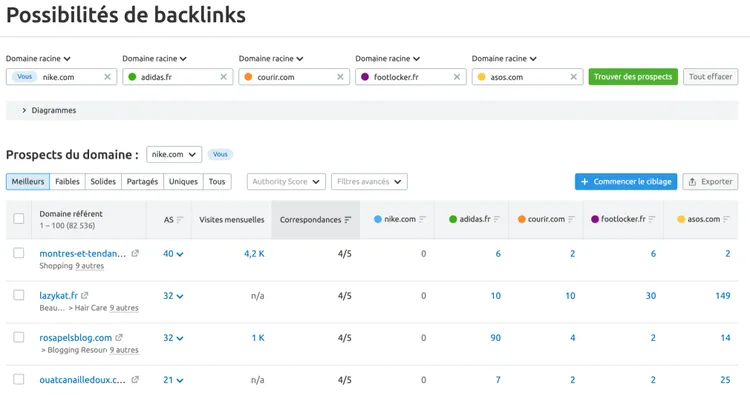Image resolution: width=750 pixels, height=395 pixels.
Task: Open the nike.com prospects domain selector
Action: [x=174, y=154]
